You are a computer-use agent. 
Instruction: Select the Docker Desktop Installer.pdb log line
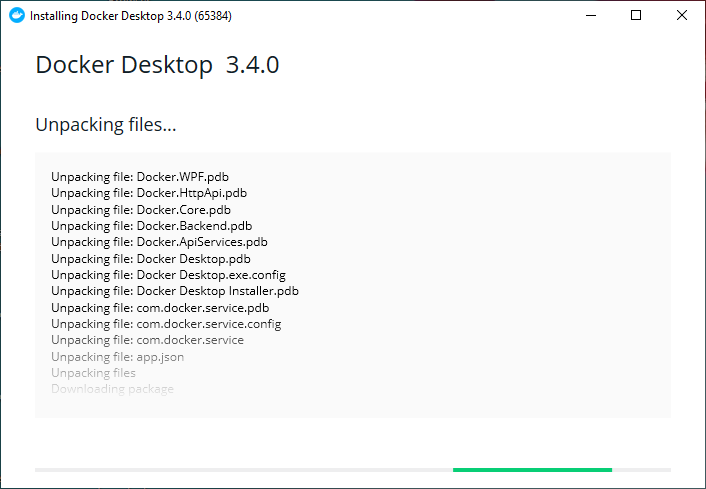click(175, 291)
